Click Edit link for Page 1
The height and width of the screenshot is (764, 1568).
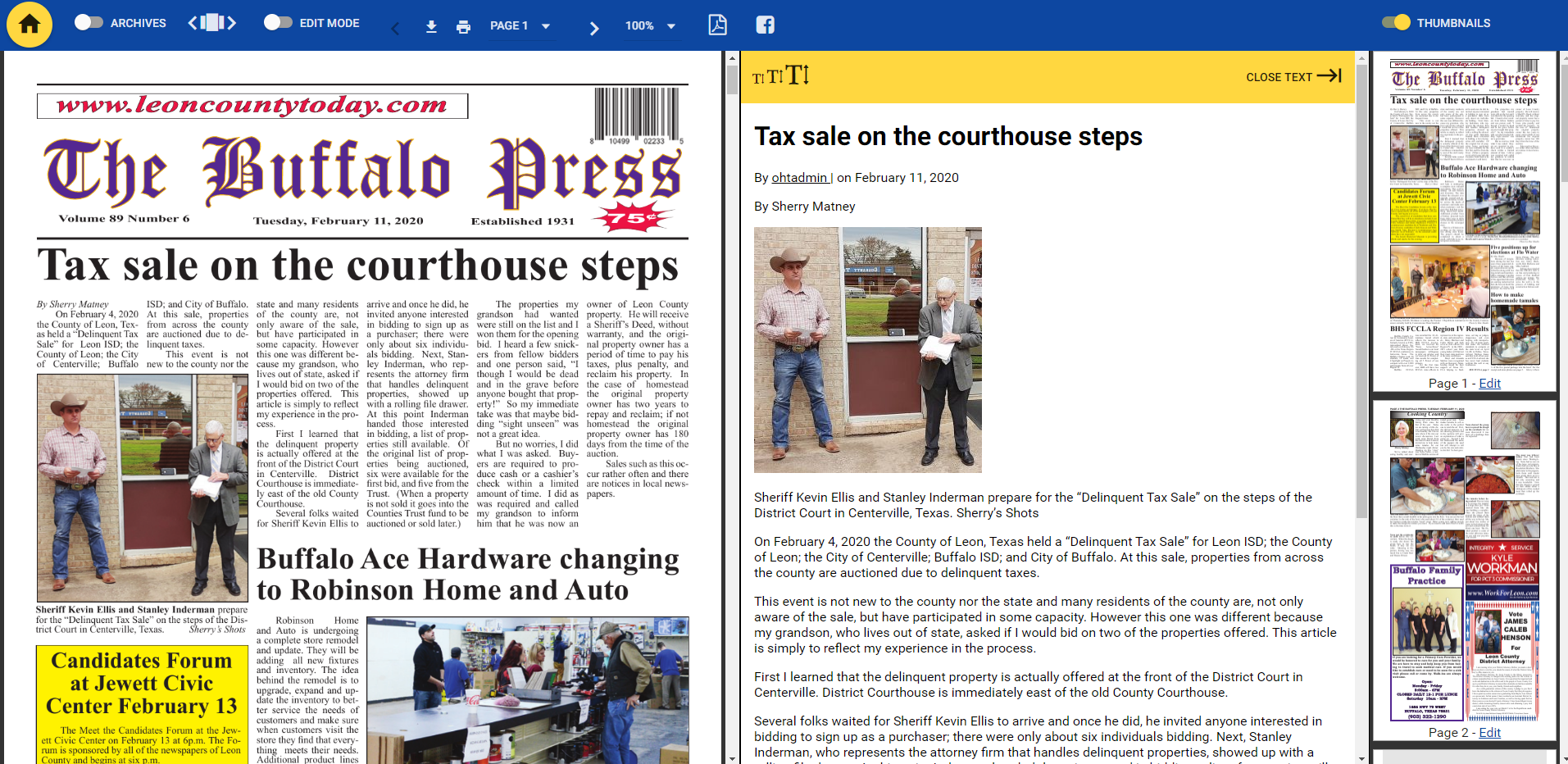tap(1489, 383)
